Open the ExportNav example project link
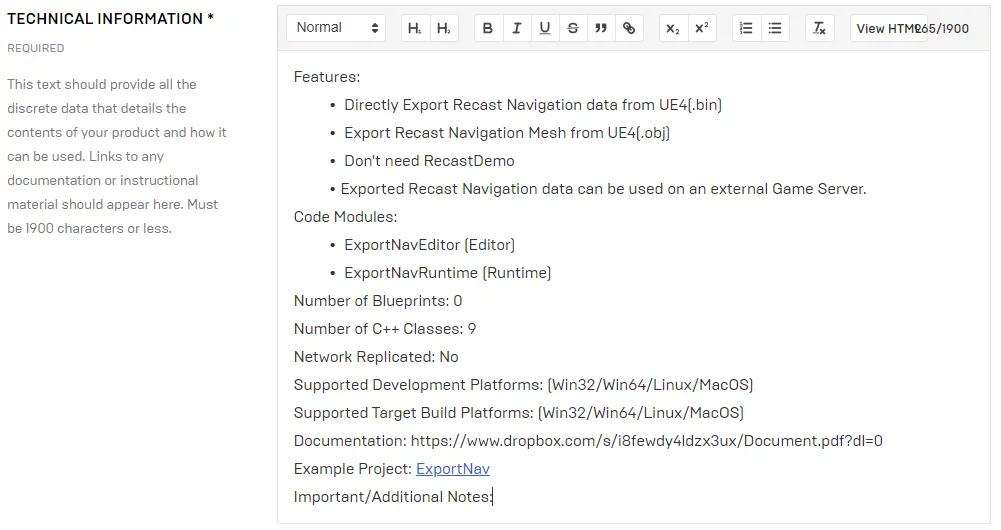The width and height of the screenshot is (1001, 530). pos(452,469)
